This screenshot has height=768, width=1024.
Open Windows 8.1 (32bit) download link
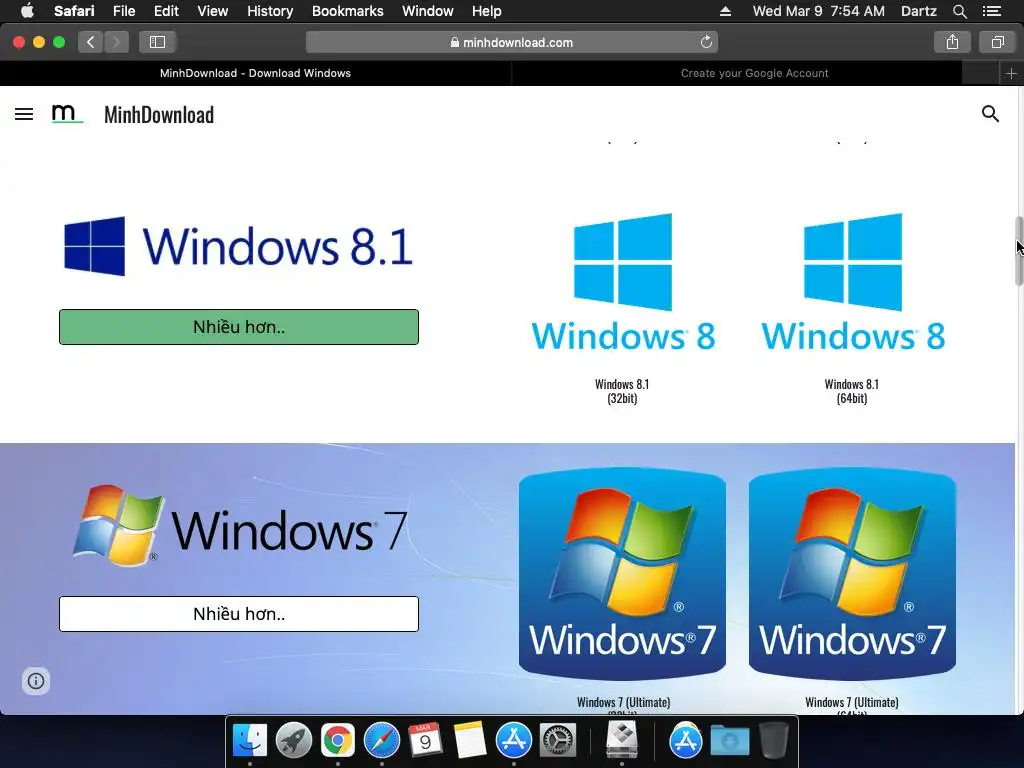pos(622,391)
